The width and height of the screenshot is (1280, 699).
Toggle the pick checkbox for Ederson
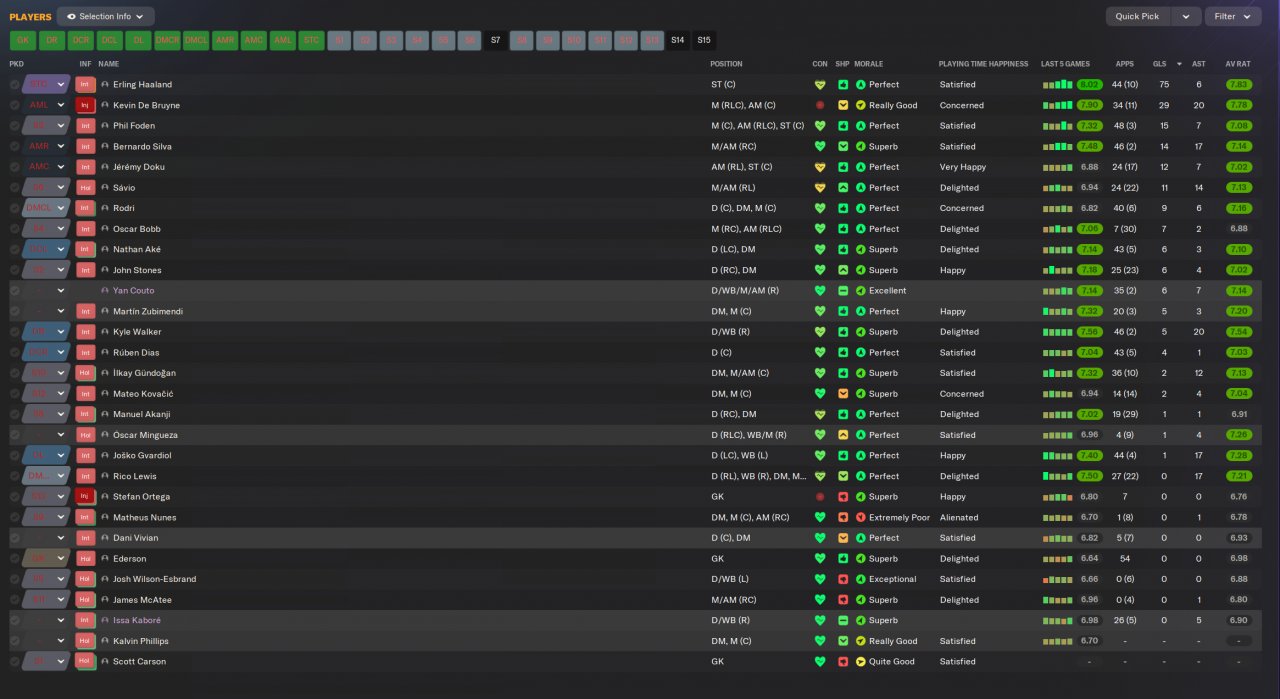pos(15,558)
